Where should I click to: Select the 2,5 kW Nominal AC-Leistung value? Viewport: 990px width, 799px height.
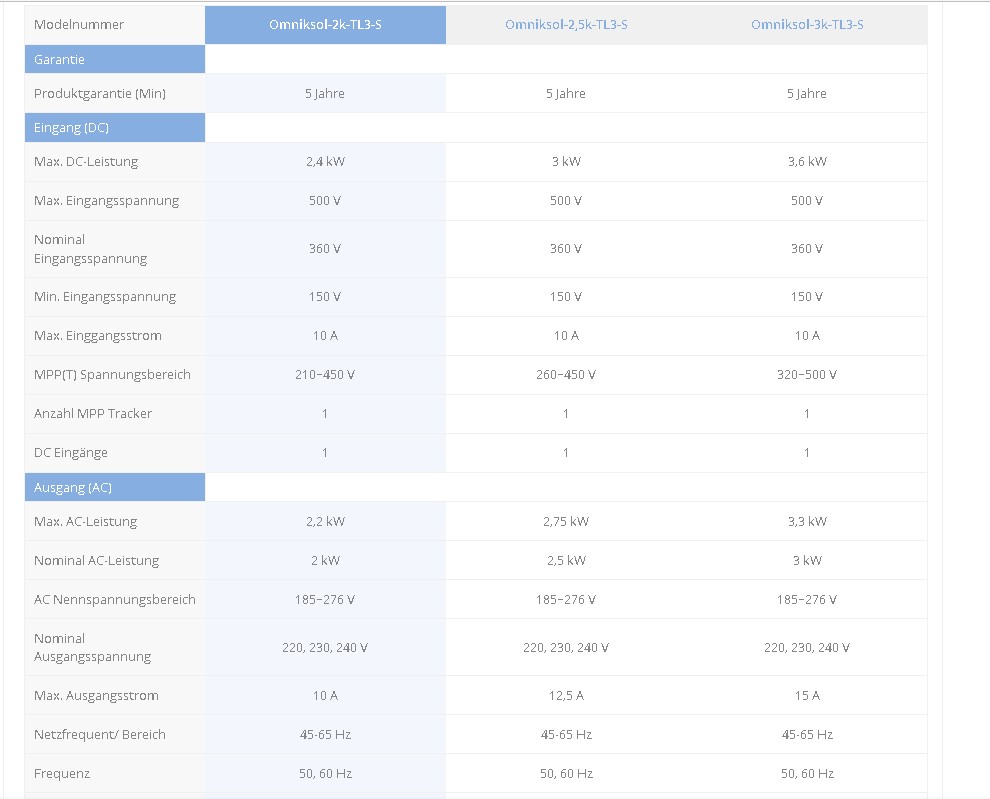click(566, 561)
